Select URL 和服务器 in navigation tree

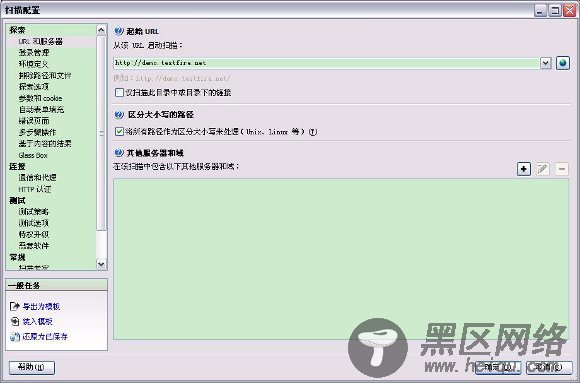(x=41, y=41)
